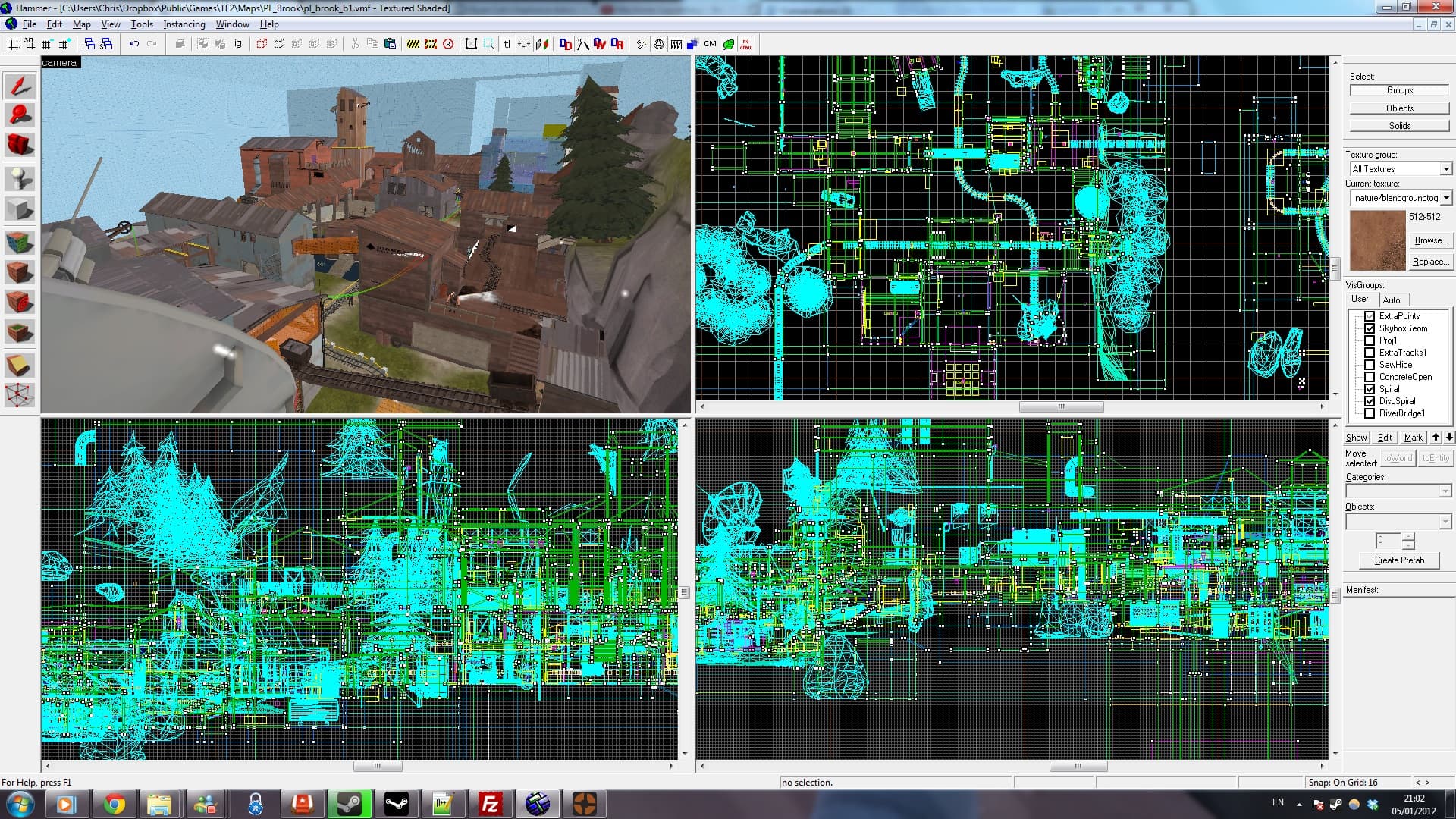Open the Edit menu
Viewport: 1456px width, 819px height.
(x=55, y=24)
